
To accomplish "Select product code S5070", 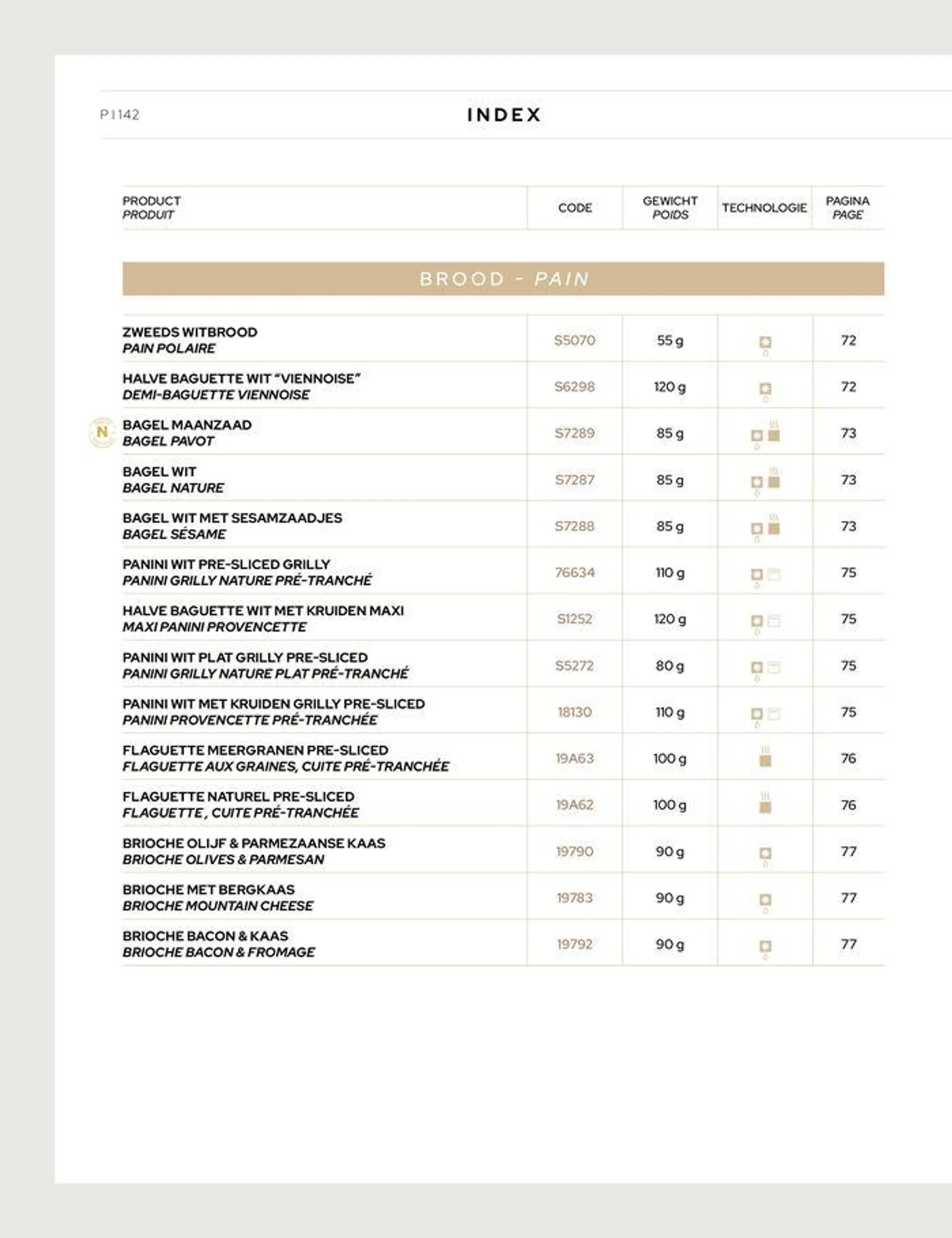I will coord(575,340).
